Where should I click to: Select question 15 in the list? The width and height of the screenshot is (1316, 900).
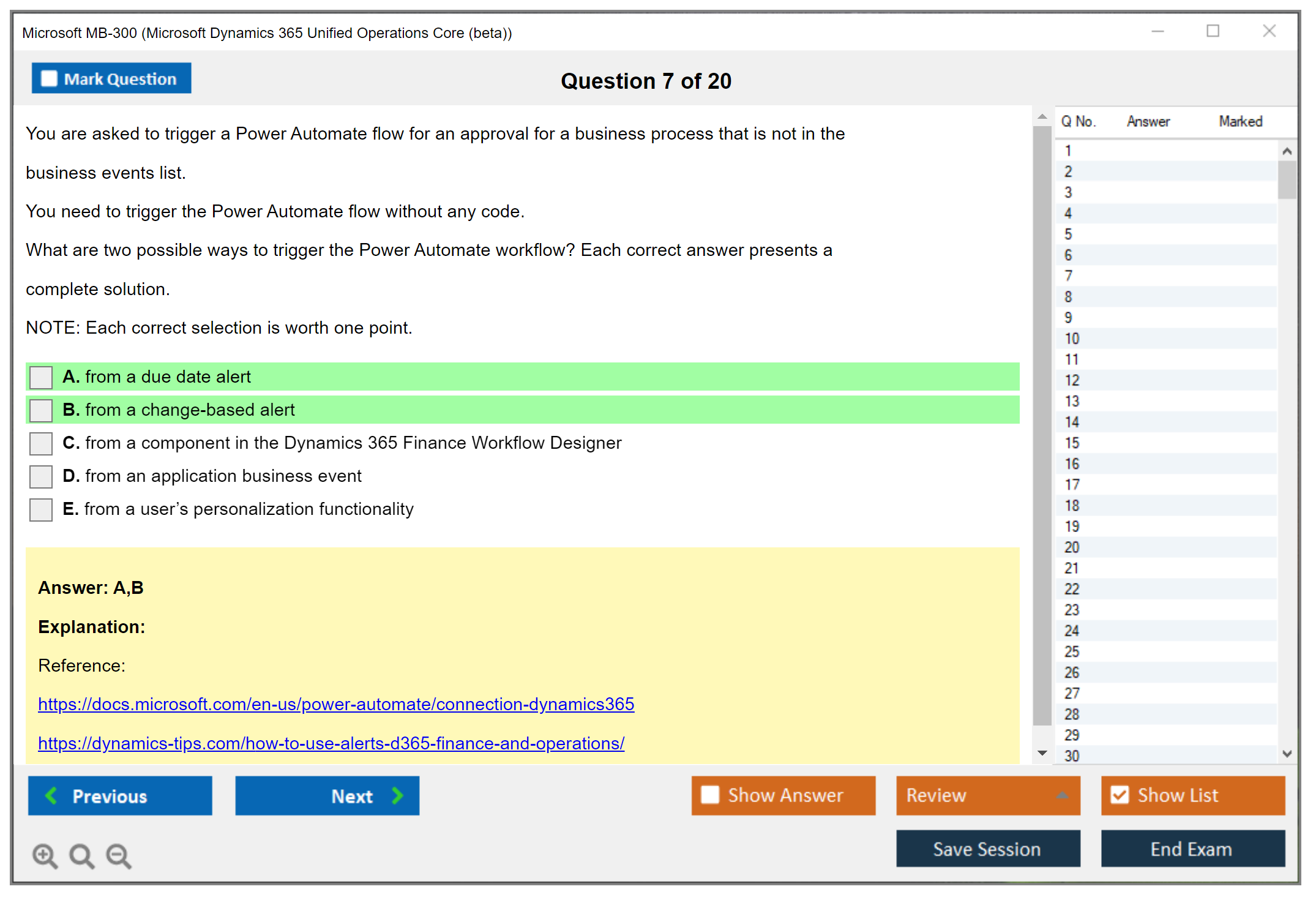tap(1072, 443)
